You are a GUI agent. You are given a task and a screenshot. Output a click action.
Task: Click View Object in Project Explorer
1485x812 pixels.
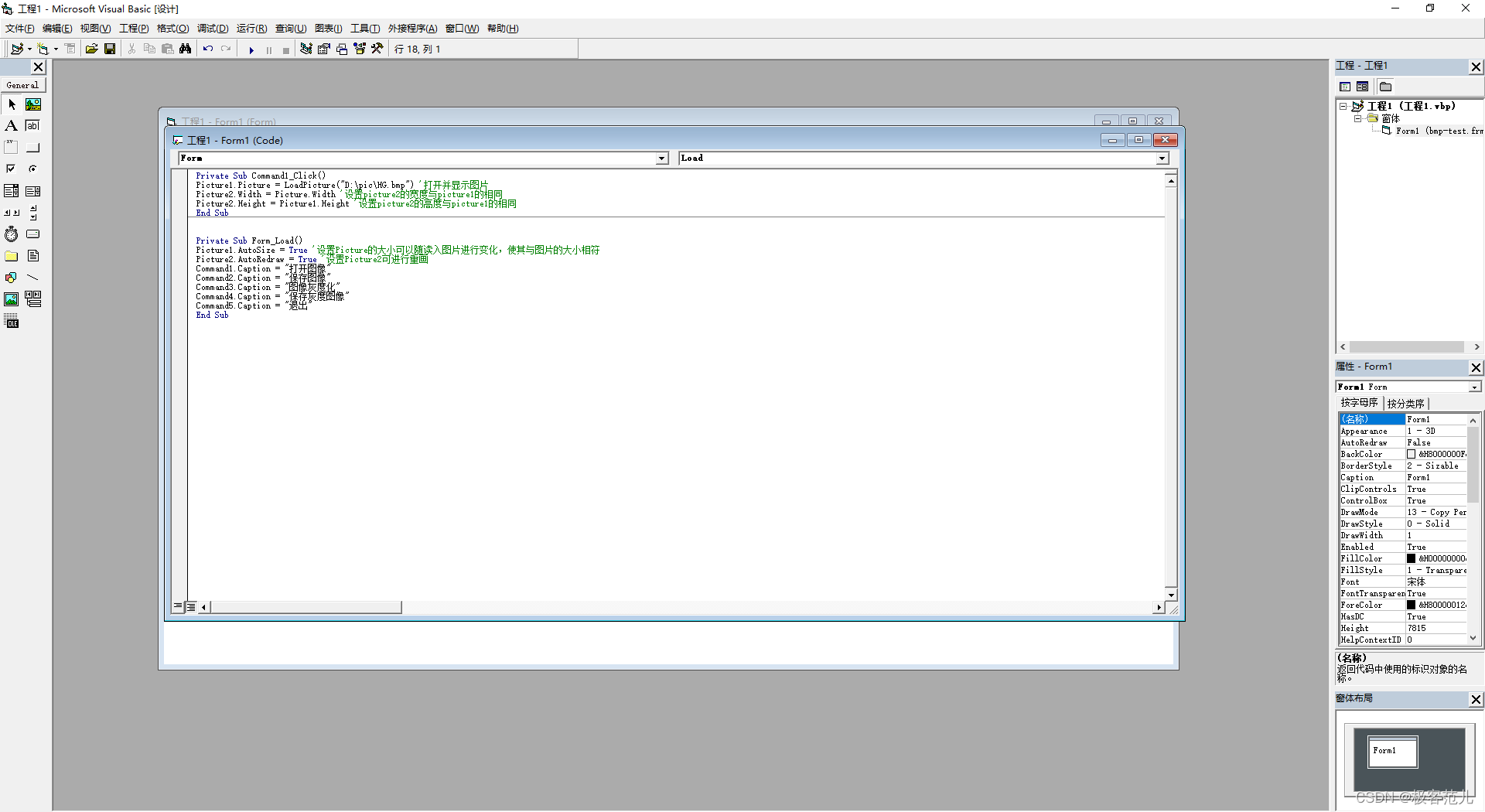click(1363, 87)
